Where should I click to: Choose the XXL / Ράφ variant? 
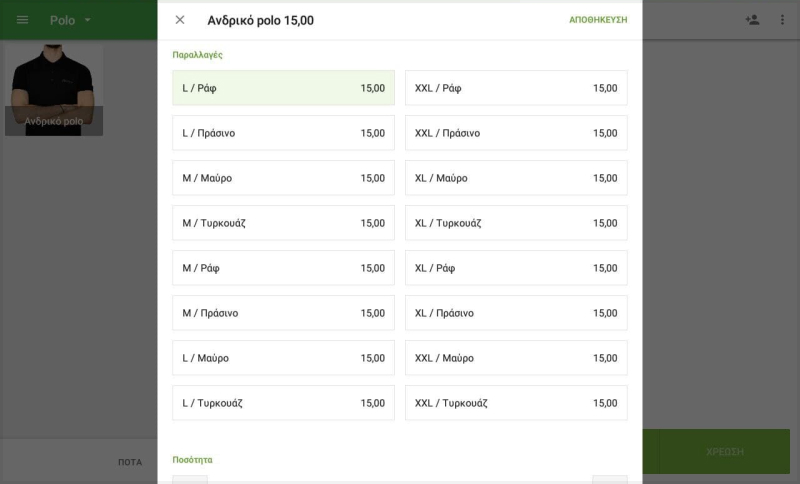516,88
